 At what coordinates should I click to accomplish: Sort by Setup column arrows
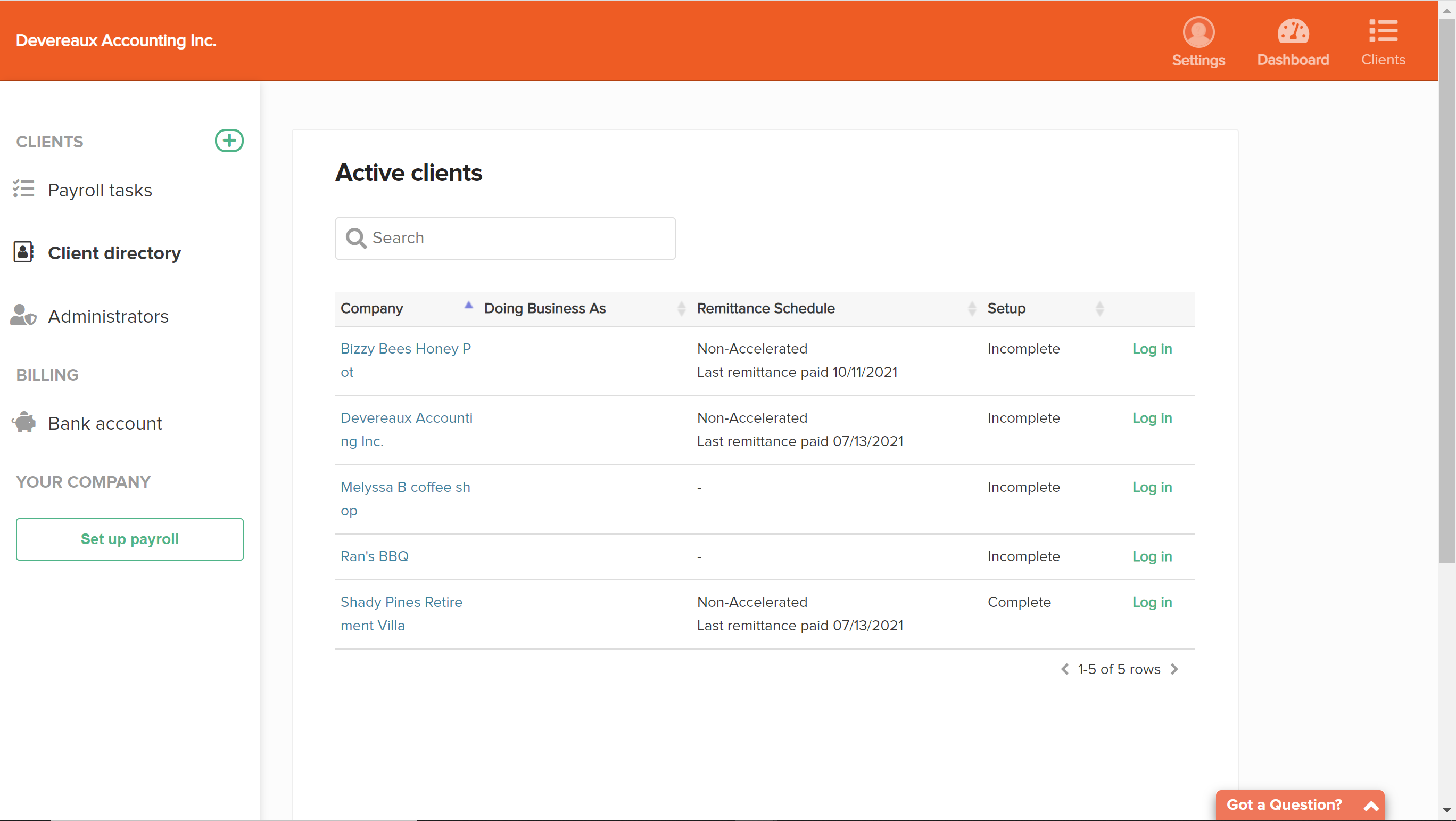1099,308
